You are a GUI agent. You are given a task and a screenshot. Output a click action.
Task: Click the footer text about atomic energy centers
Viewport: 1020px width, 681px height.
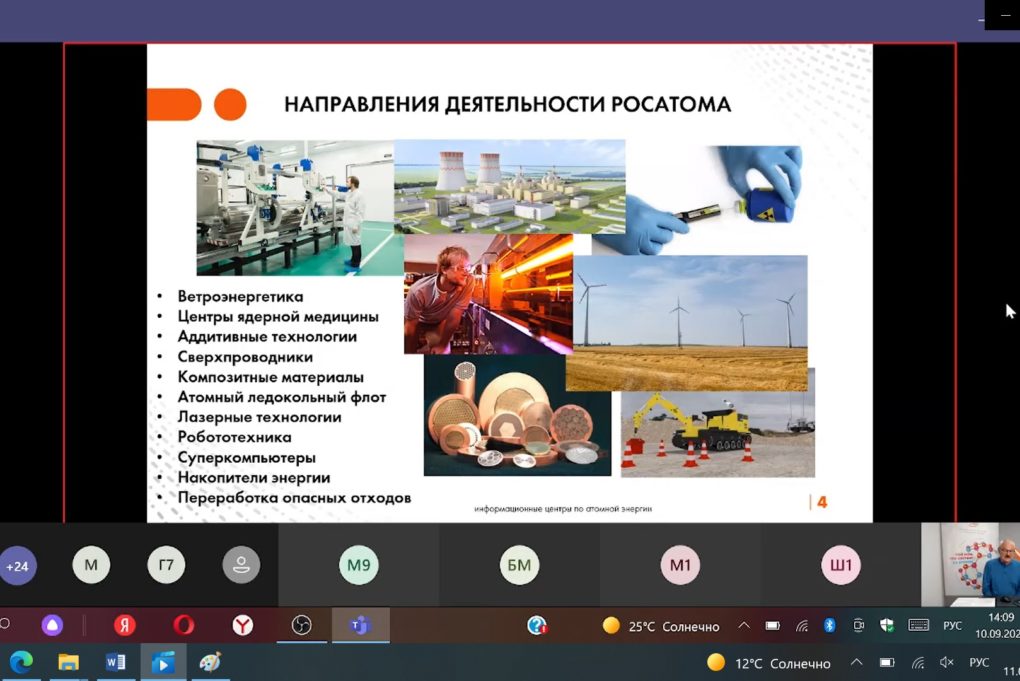tap(563, 509)
